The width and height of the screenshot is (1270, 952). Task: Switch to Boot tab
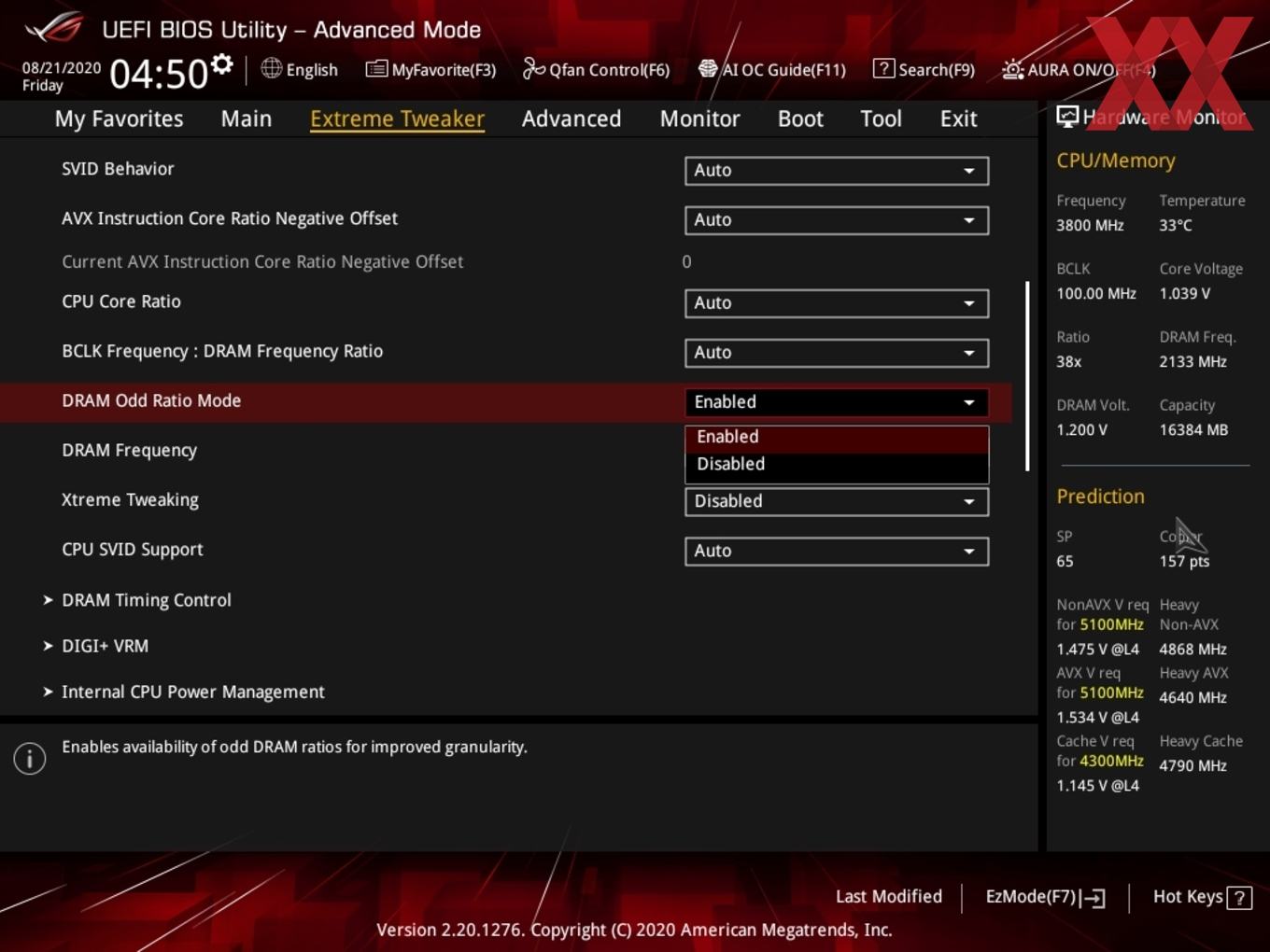[x=800, y=119]
